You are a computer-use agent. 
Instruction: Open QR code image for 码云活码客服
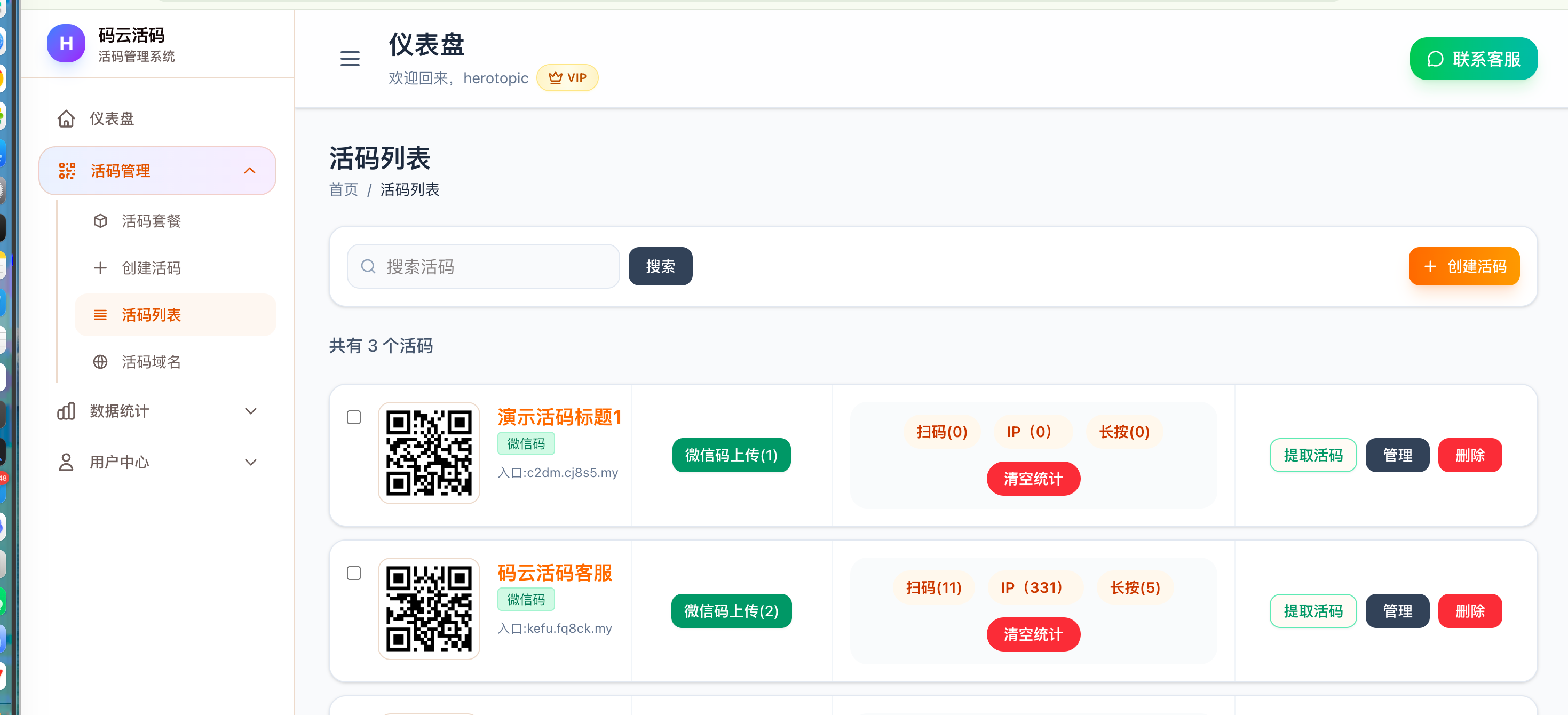(x=429, y=608)
